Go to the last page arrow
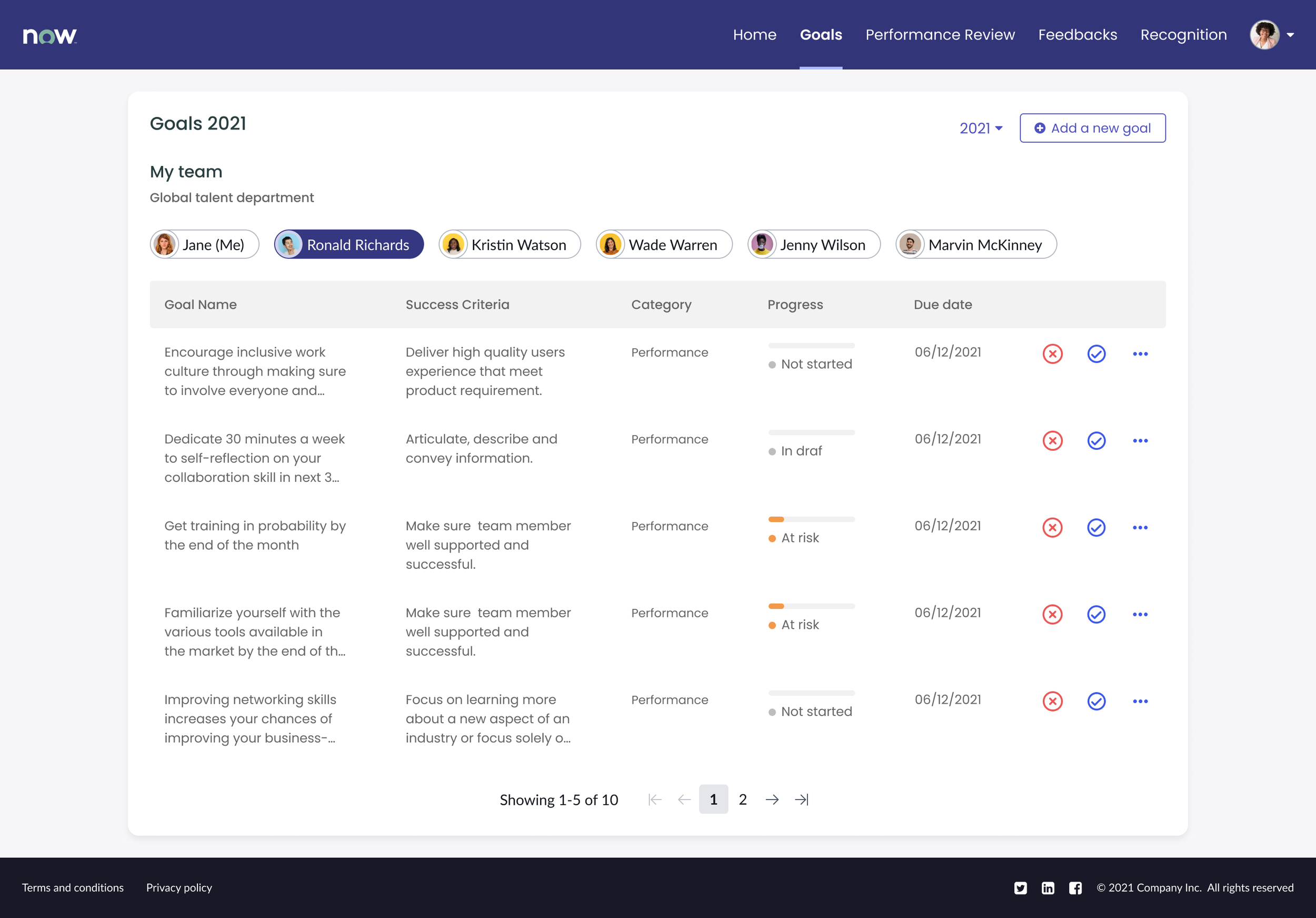The image size is (1316, 918). click(x=801, y=799)
